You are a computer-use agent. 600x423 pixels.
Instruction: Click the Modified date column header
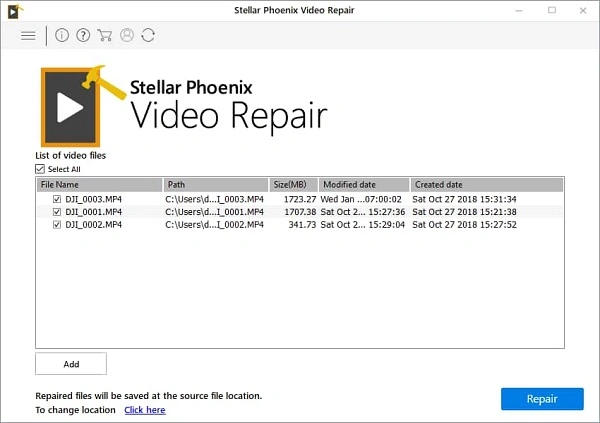(364, 185)
